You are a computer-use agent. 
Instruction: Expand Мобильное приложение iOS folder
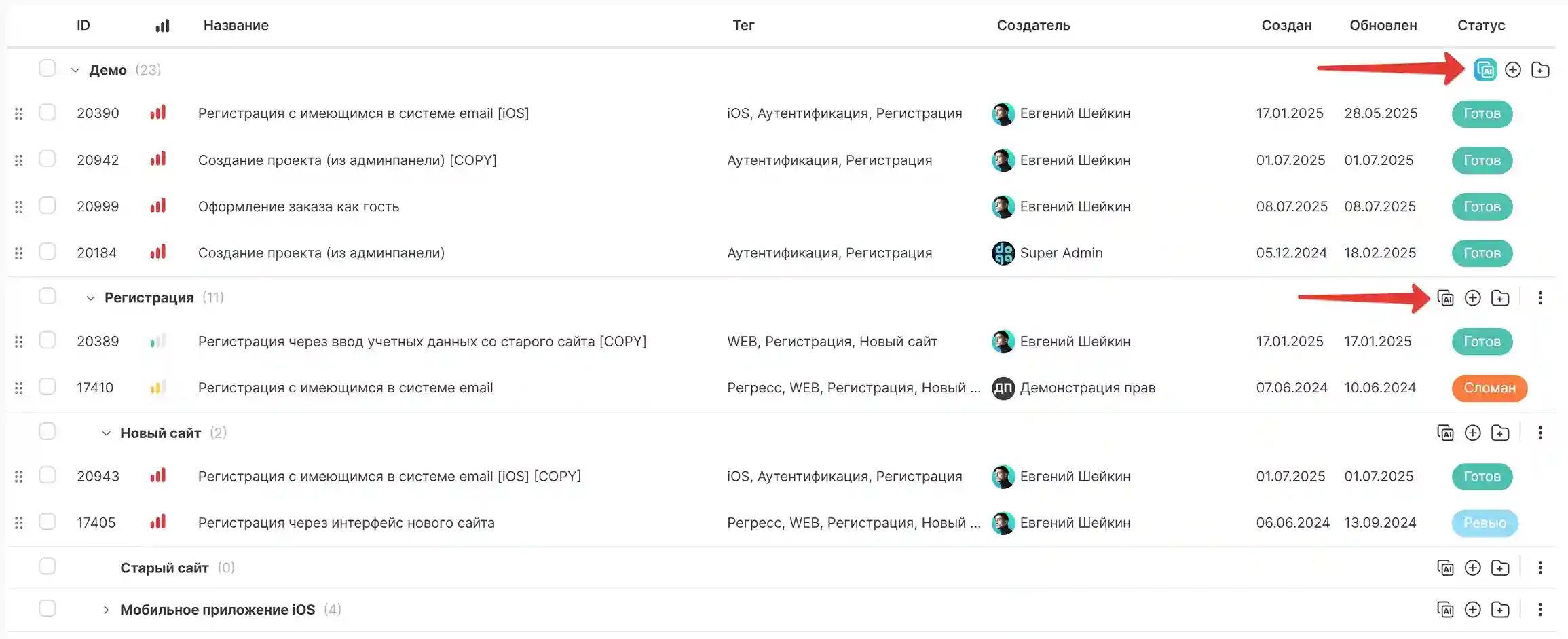[106, 610]
